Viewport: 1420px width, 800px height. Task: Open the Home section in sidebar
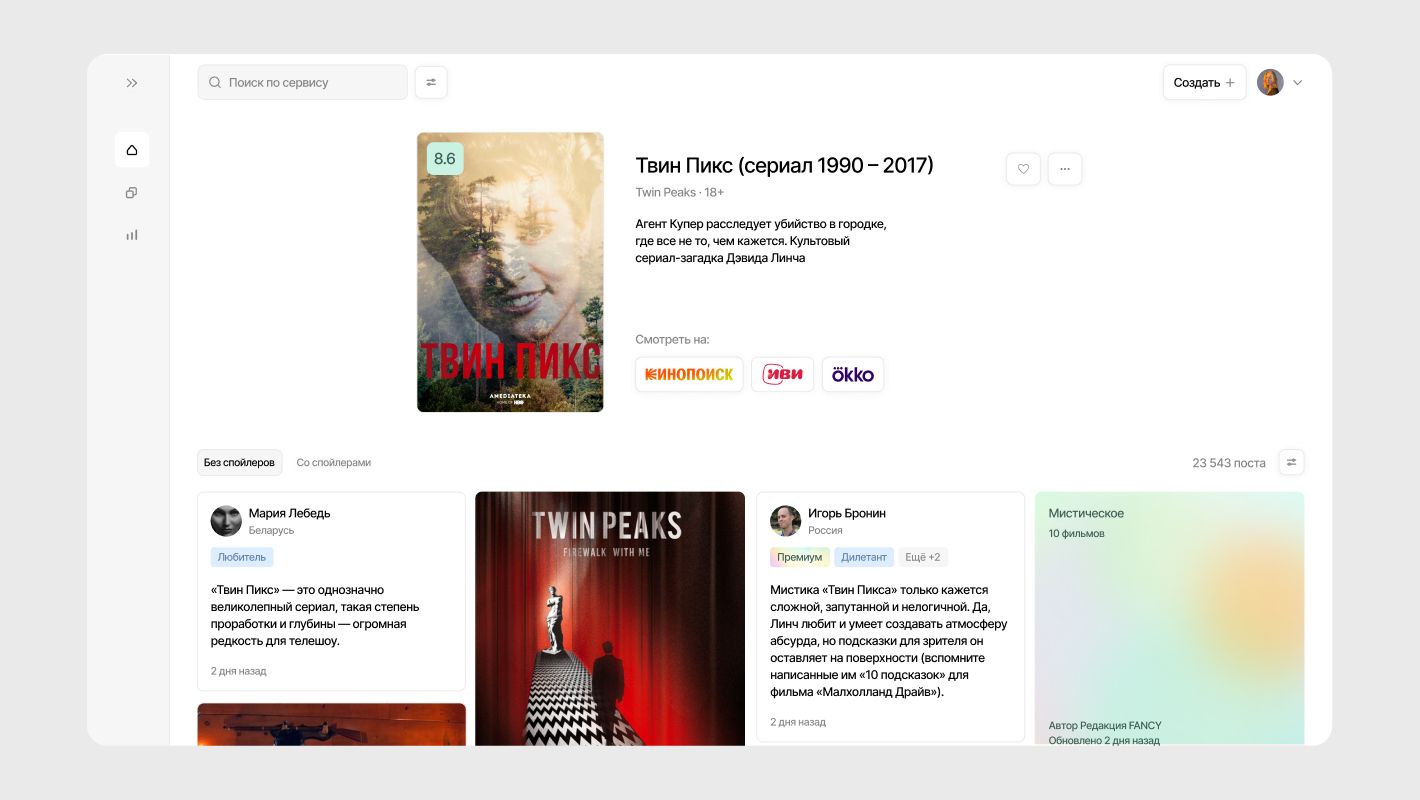(132, 150)
